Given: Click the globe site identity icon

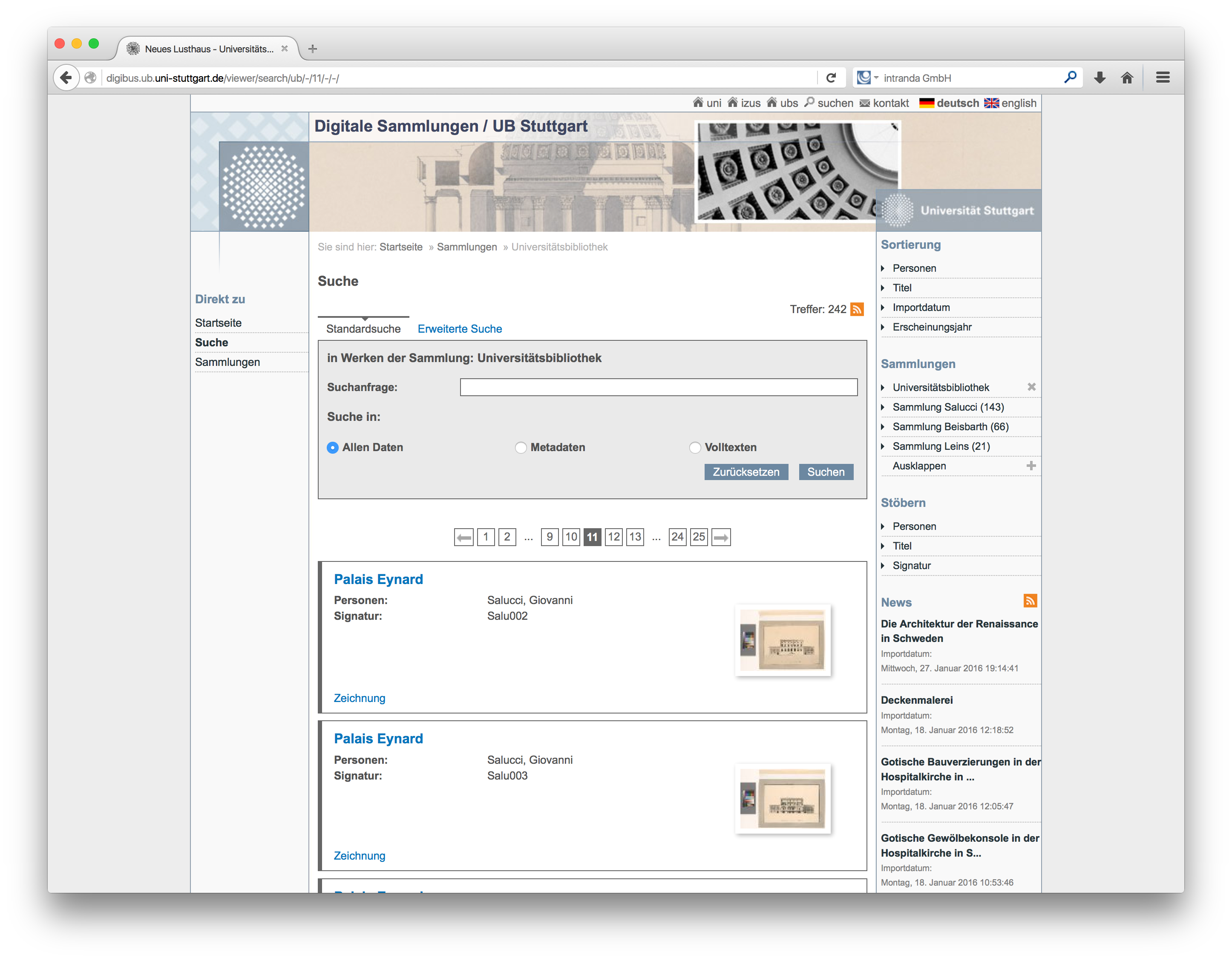Looking at the screenshot, I should point(90,78).
